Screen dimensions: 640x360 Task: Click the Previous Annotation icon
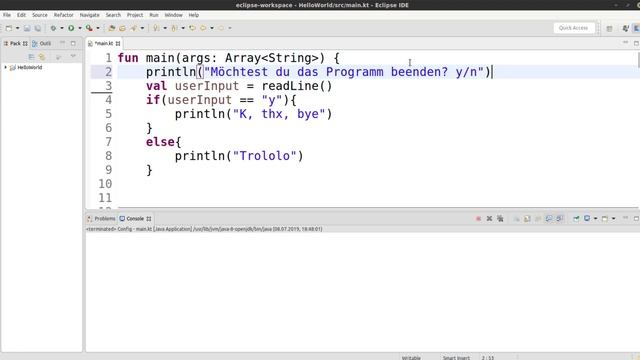pyautogui.click(x=174, y=28)
